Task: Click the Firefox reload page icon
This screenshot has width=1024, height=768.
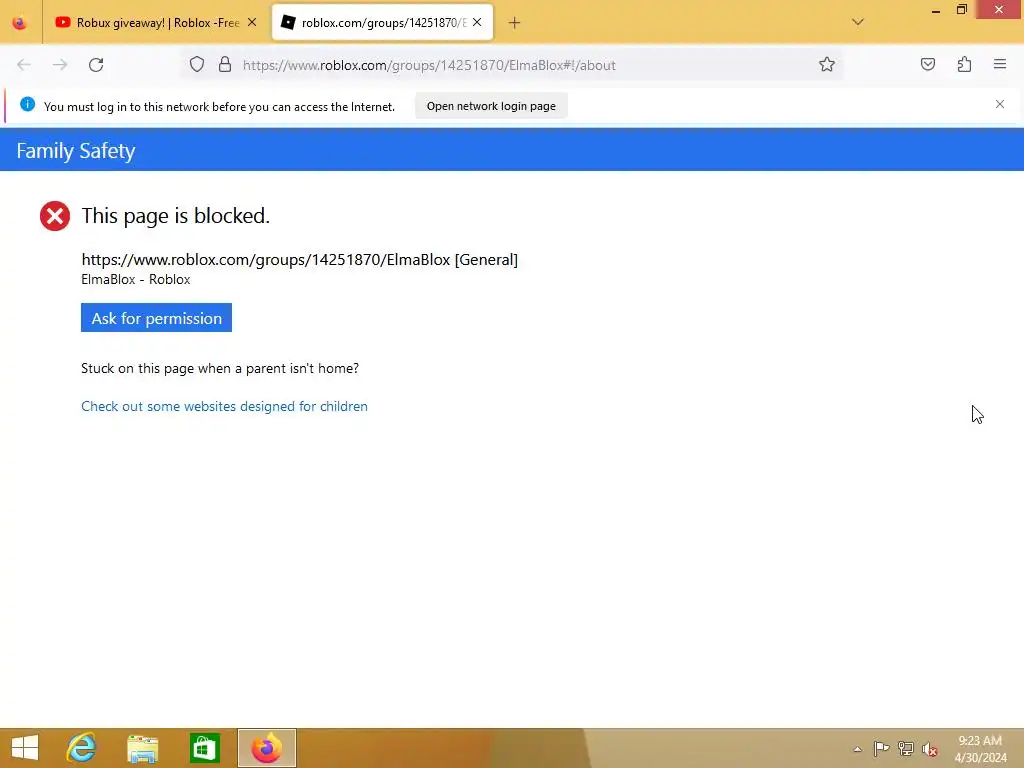Action: point(96,65)
